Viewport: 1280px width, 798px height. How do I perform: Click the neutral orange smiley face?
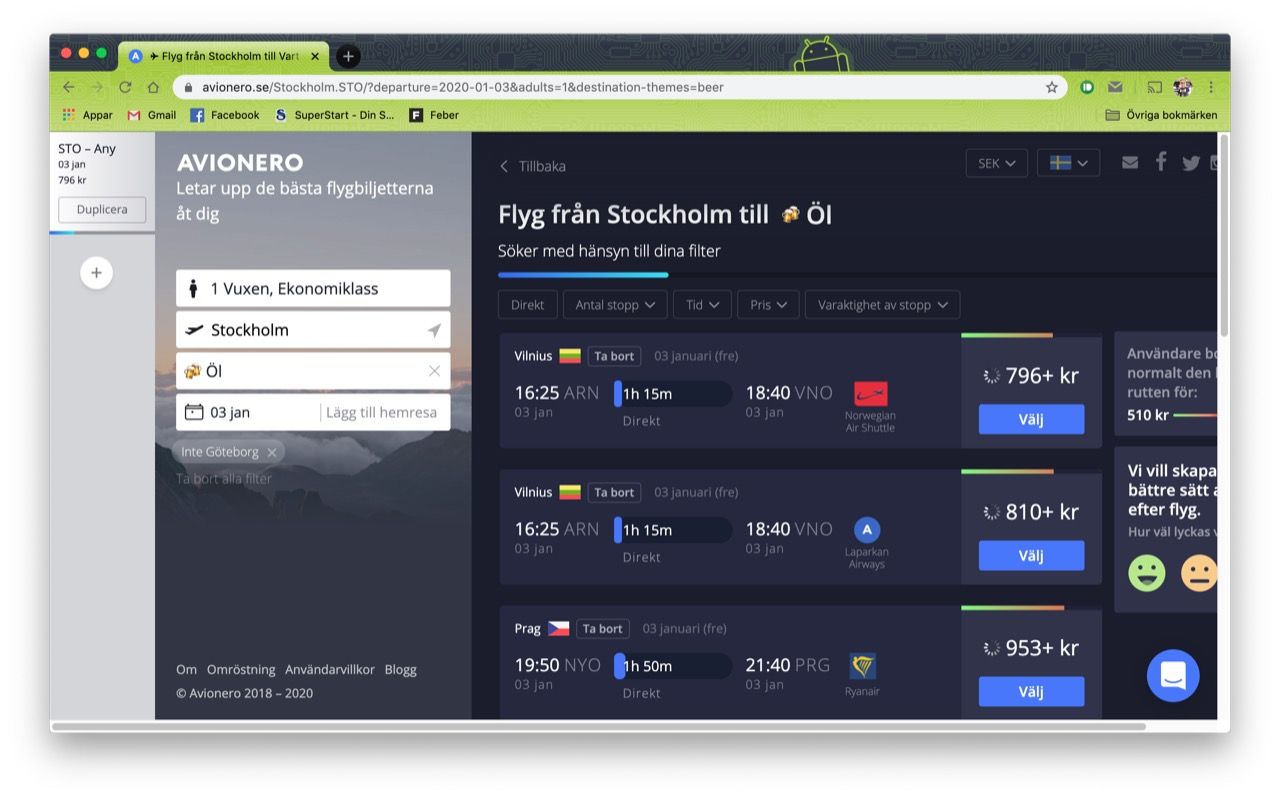pyautogui.click(x=1199, y=573)
